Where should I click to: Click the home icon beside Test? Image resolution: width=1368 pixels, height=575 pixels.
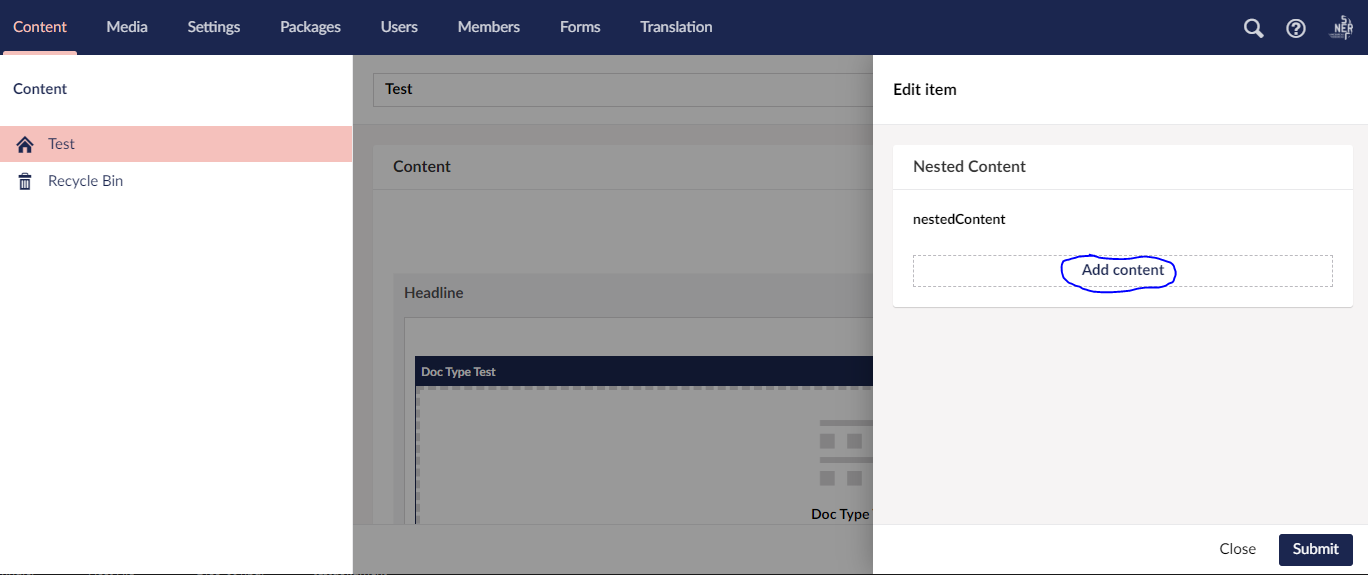coord(25,145)
